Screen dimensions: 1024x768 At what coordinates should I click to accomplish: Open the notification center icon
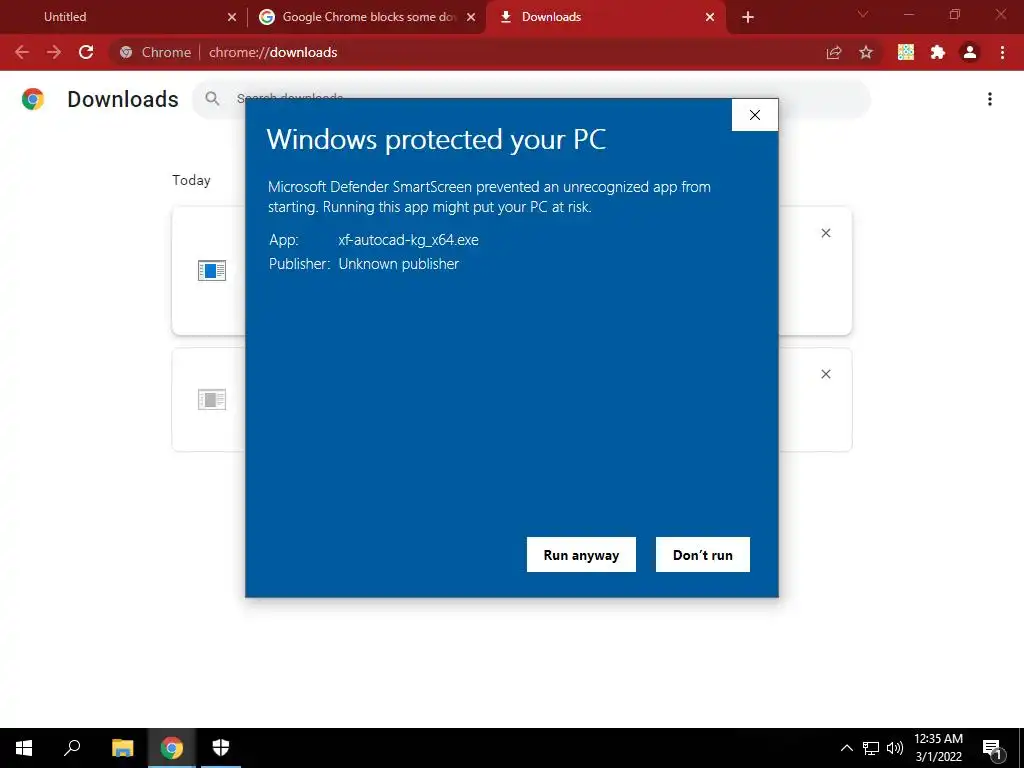992,748
